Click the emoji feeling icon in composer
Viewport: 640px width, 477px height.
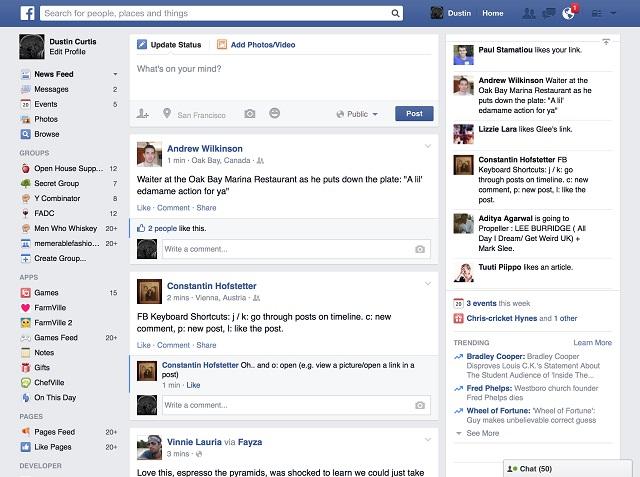tap(275, 113)
